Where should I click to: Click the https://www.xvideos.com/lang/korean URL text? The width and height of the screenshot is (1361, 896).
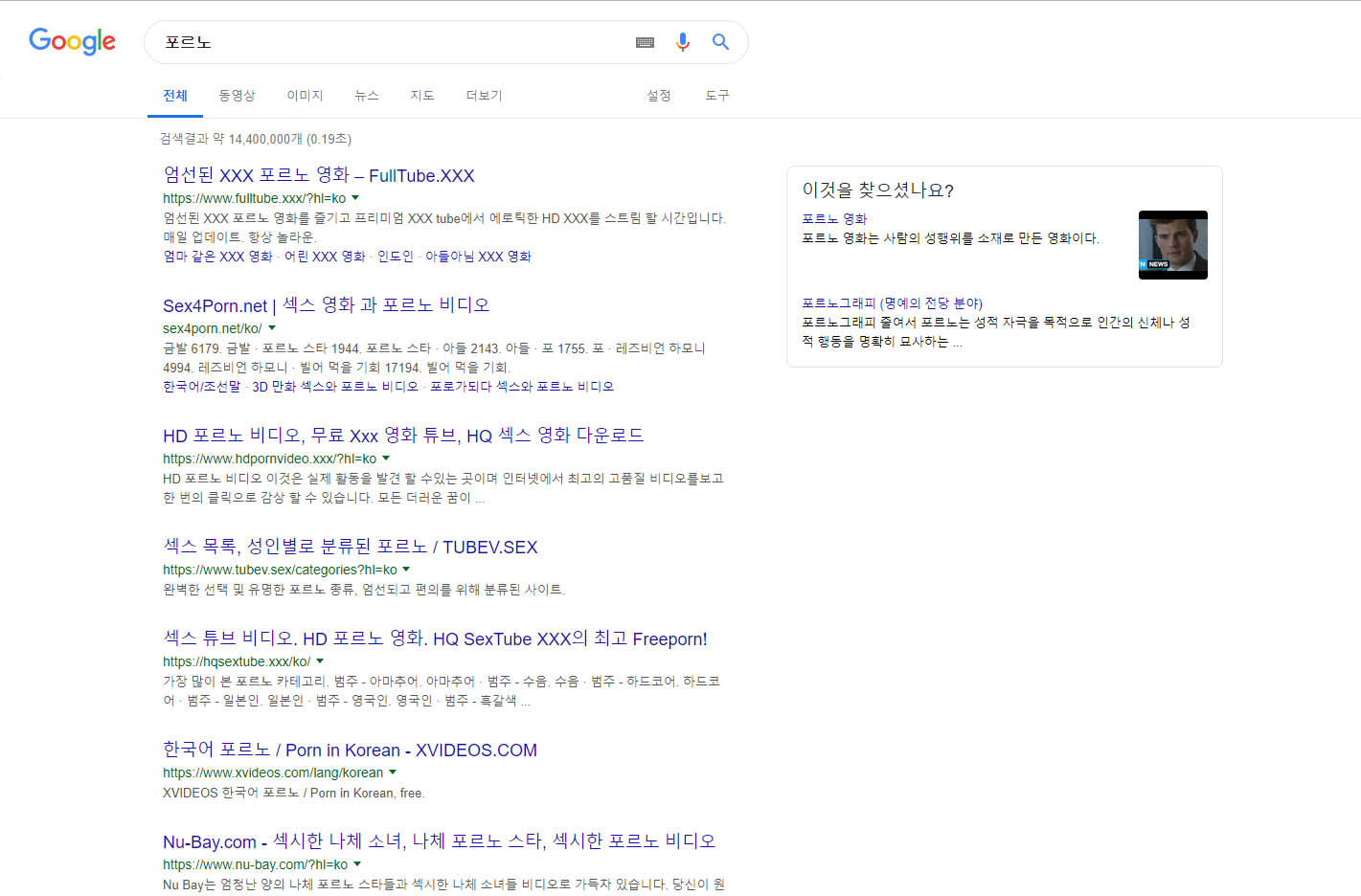[273, 773]
